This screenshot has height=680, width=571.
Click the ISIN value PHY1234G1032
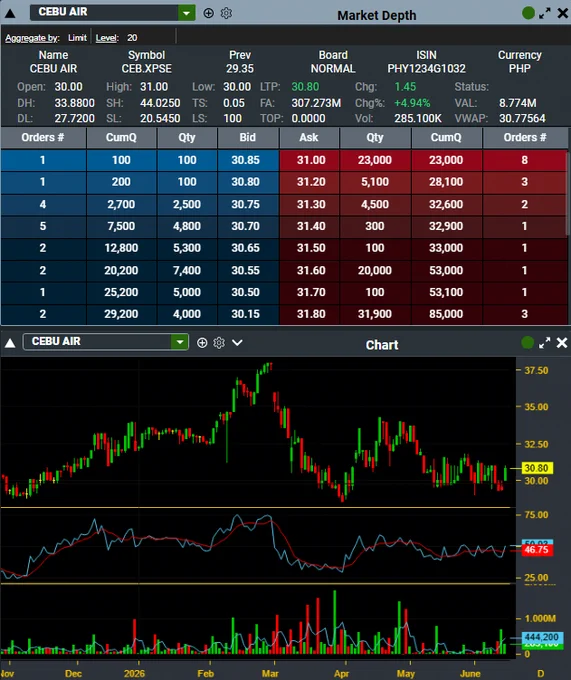pos(426,69)
